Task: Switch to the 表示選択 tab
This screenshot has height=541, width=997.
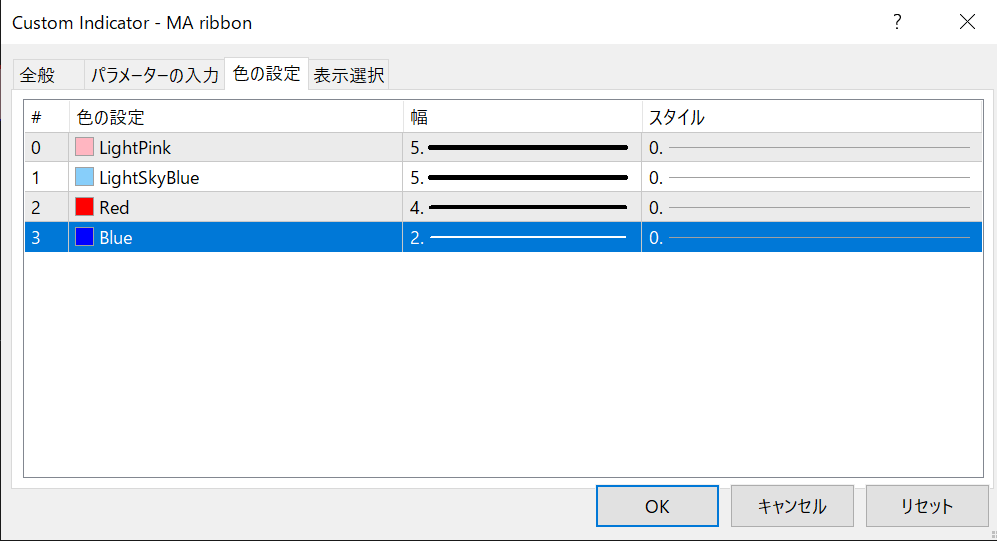Action: pos(348,75)
